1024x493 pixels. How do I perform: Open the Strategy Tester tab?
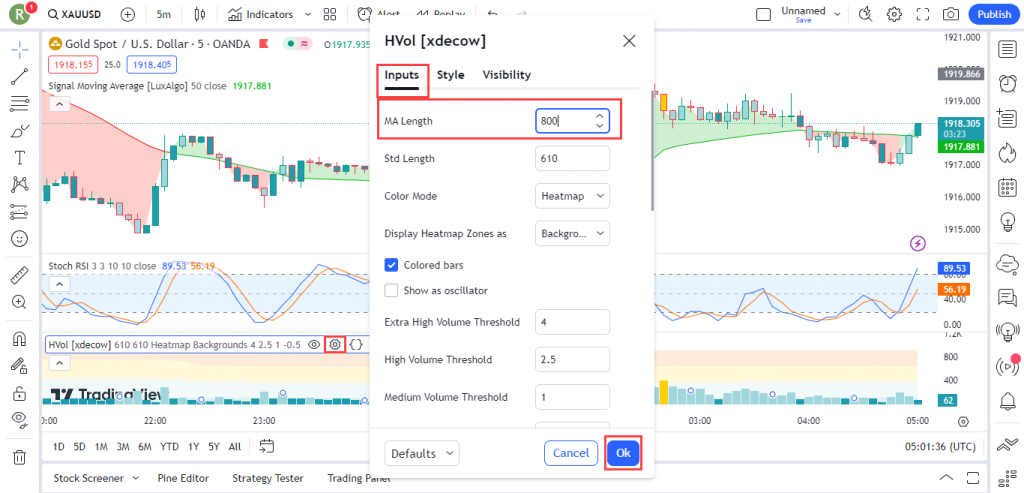(x=269, y=478)
